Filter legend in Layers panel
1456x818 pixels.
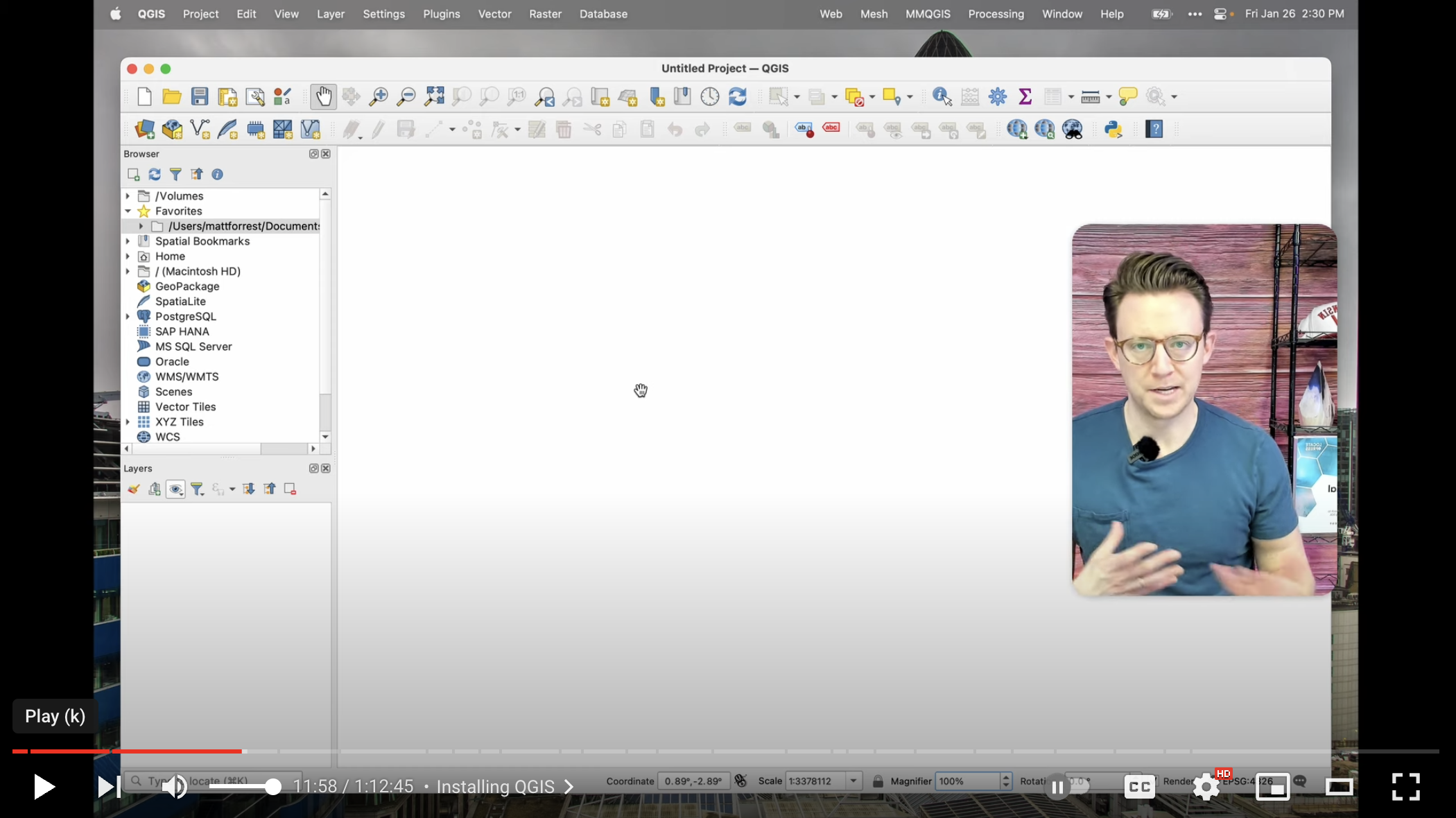[197, 489]
